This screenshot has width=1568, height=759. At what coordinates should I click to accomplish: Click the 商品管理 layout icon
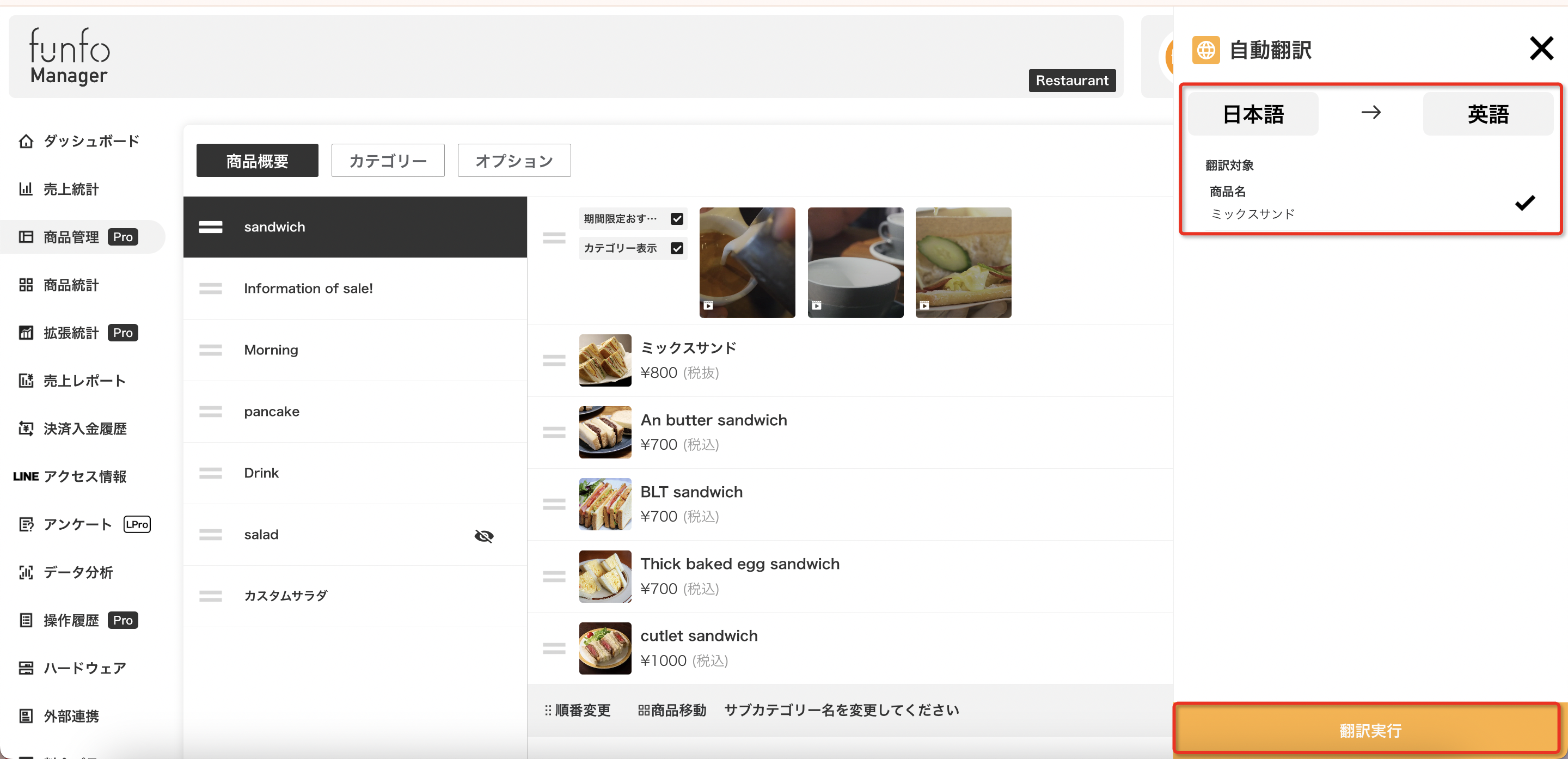point(26,237)
